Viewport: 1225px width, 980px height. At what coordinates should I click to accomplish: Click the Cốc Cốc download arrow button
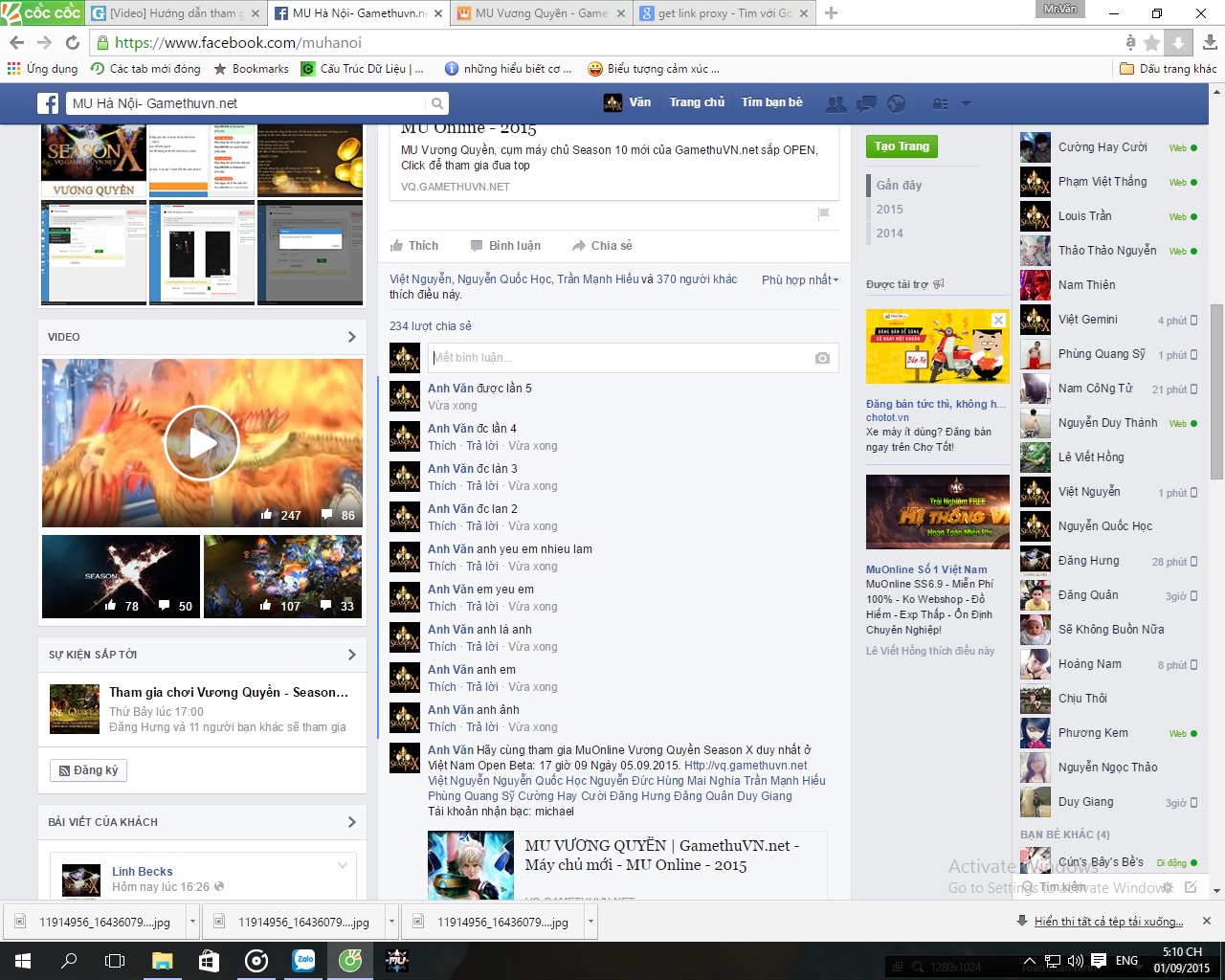tap(1178, 43)
